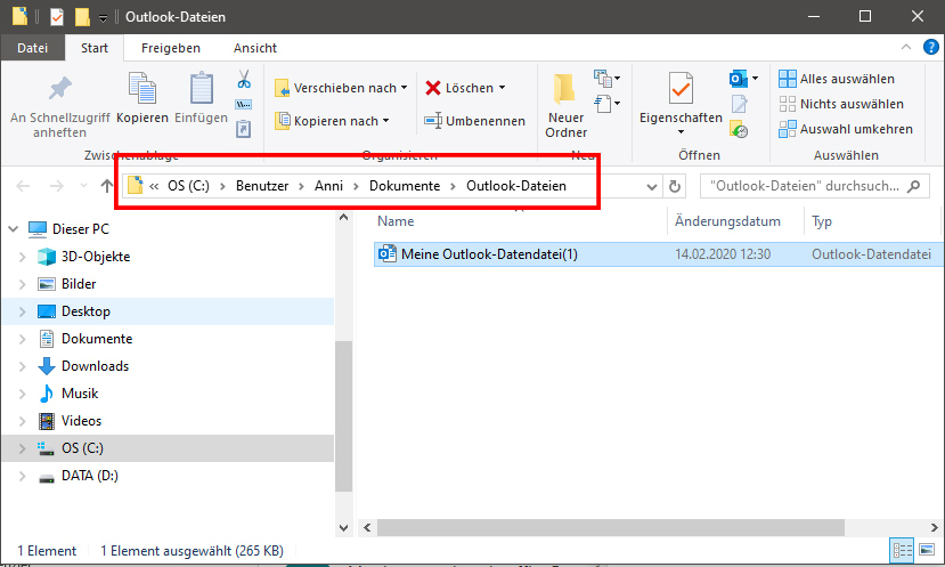Collapse the ribbon with chevron
The image size is (945, 567).
pos(906,47)
